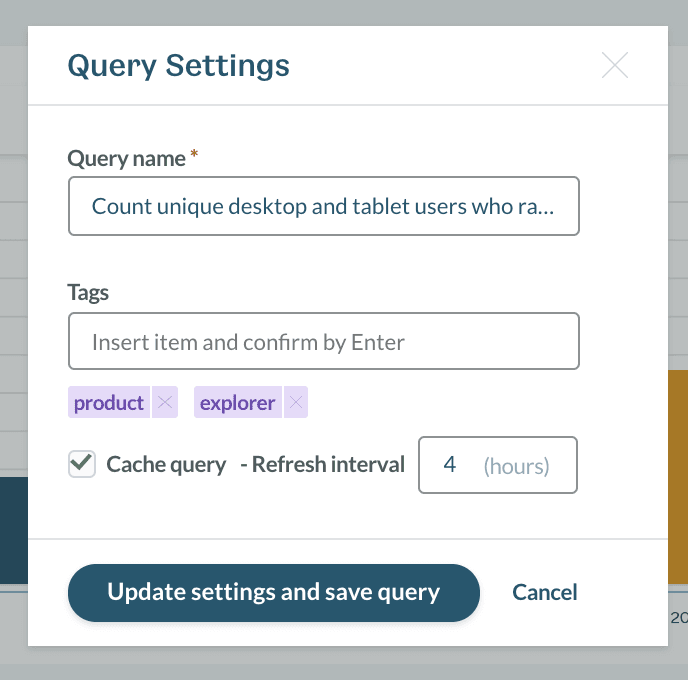The image size is (688, 680).
Task: Select the product tag chip
Action: (109, 402)
